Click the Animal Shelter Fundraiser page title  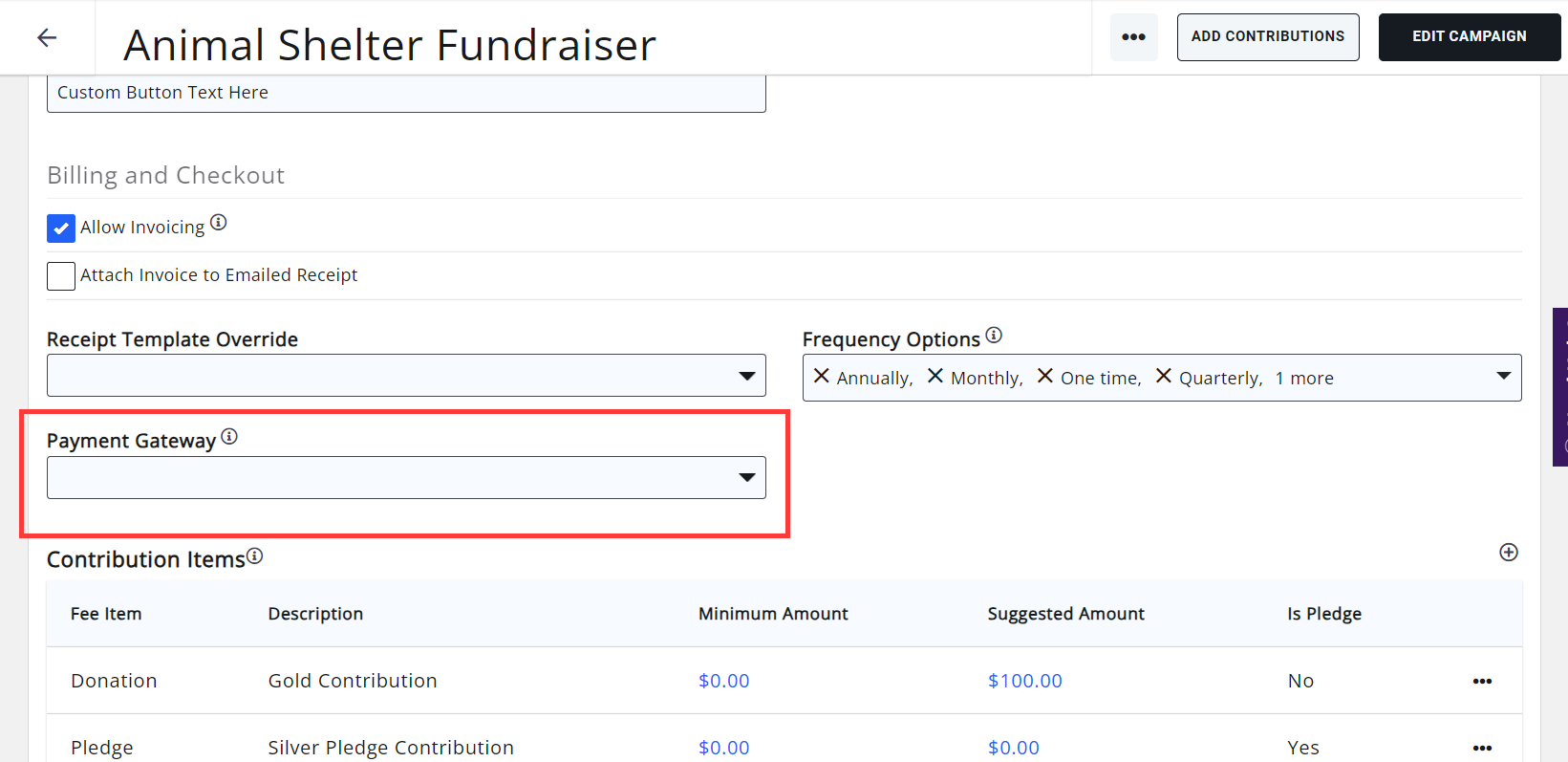pos(390,45)
